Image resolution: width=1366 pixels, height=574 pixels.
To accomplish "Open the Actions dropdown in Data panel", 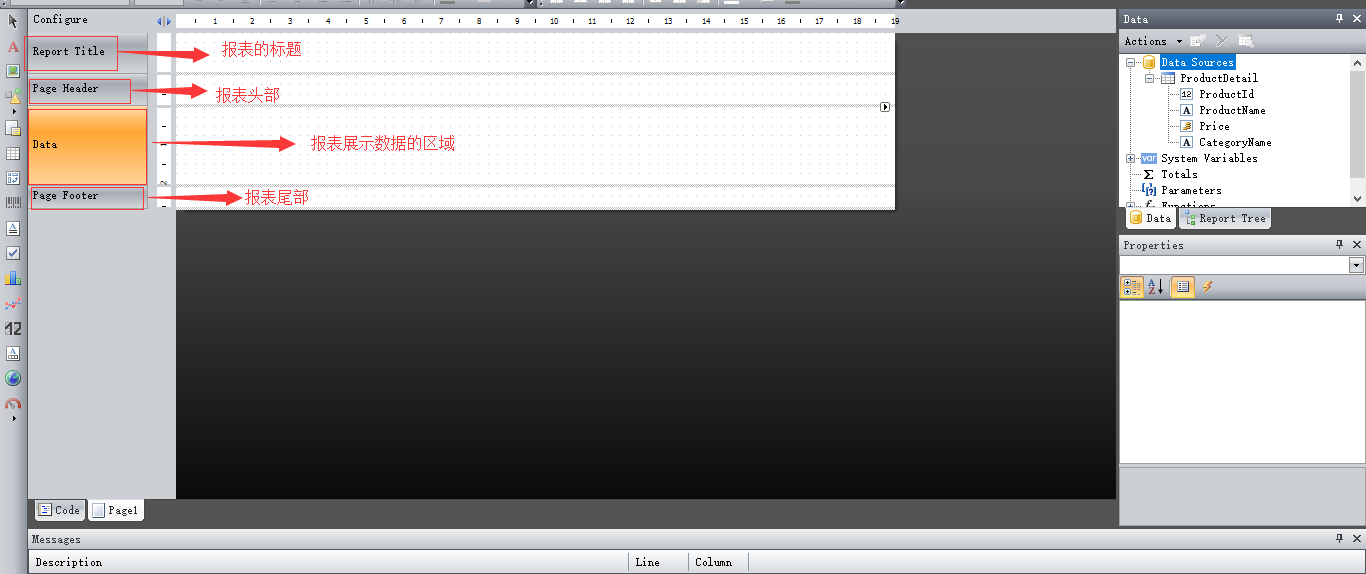I will 1153,41.
